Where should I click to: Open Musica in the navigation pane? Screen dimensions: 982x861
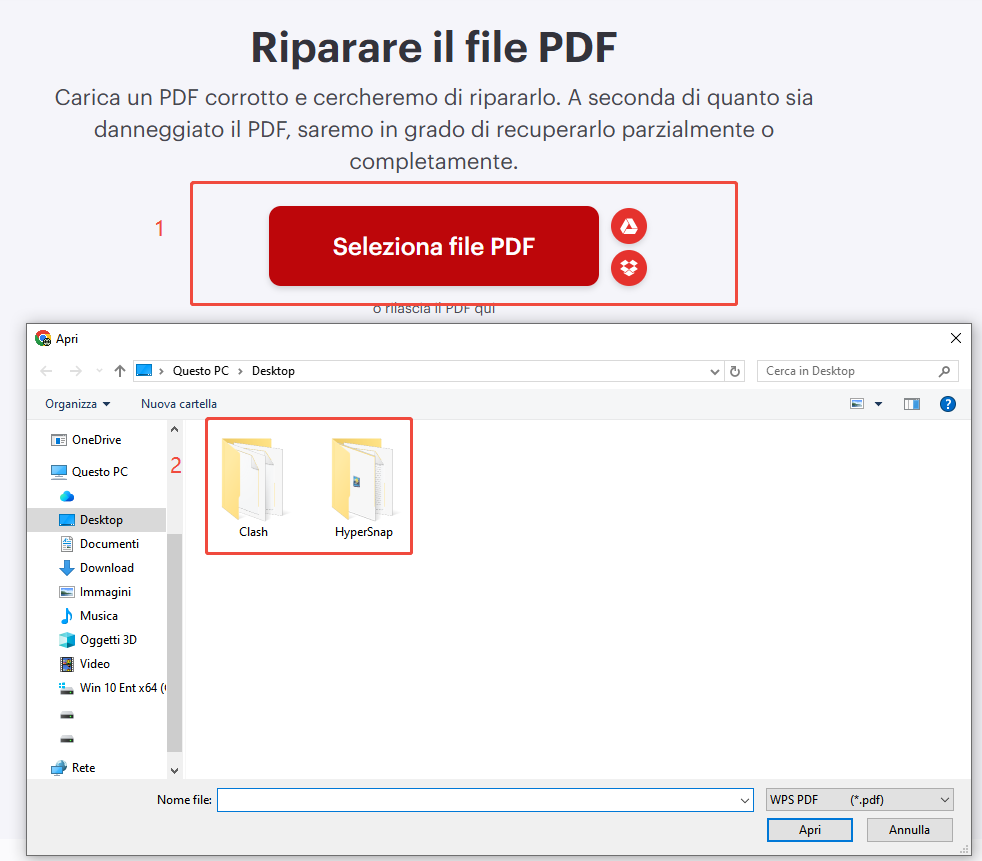click(x=89, y=616)
